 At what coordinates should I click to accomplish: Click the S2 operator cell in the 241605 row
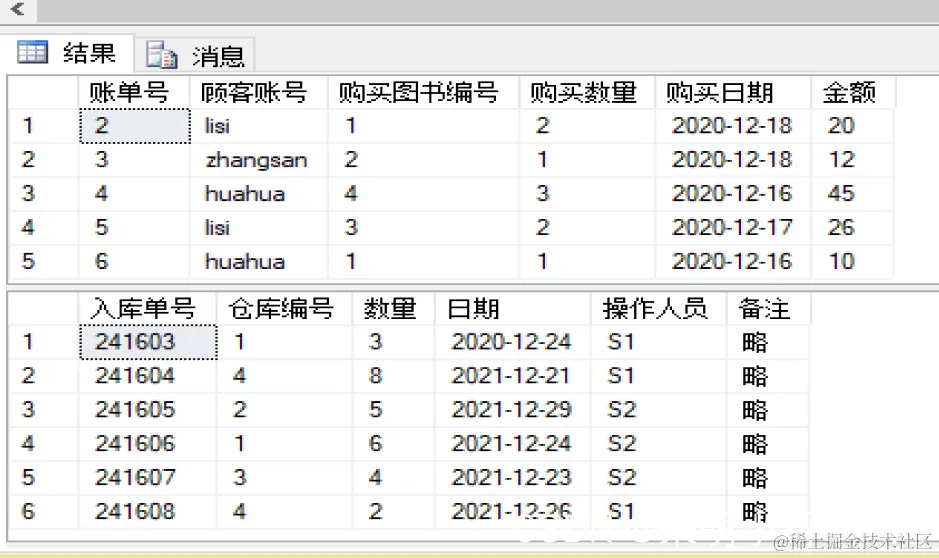[659, 410]
